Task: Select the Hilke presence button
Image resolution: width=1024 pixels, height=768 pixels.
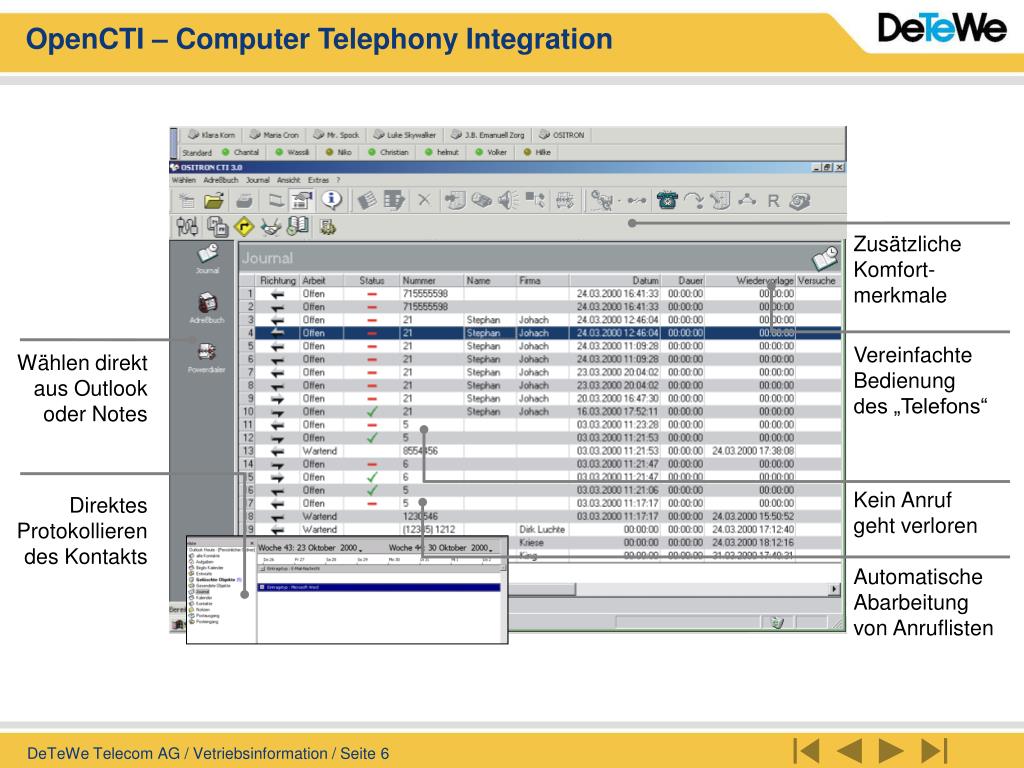Action: 537,152
